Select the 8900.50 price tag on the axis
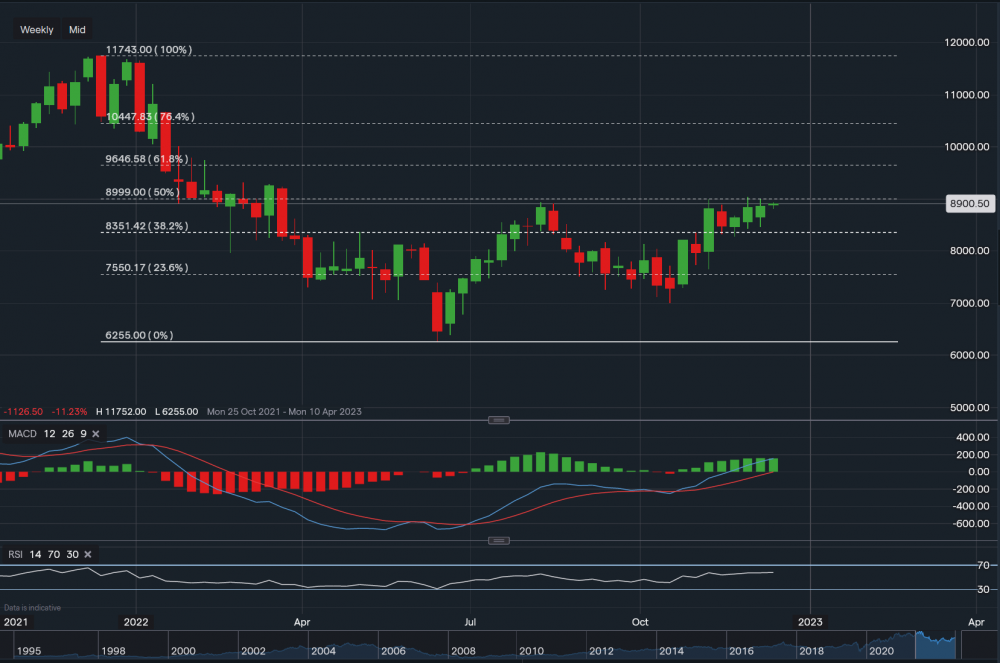Screen dimensions: 1000x663 coord(969,203)
